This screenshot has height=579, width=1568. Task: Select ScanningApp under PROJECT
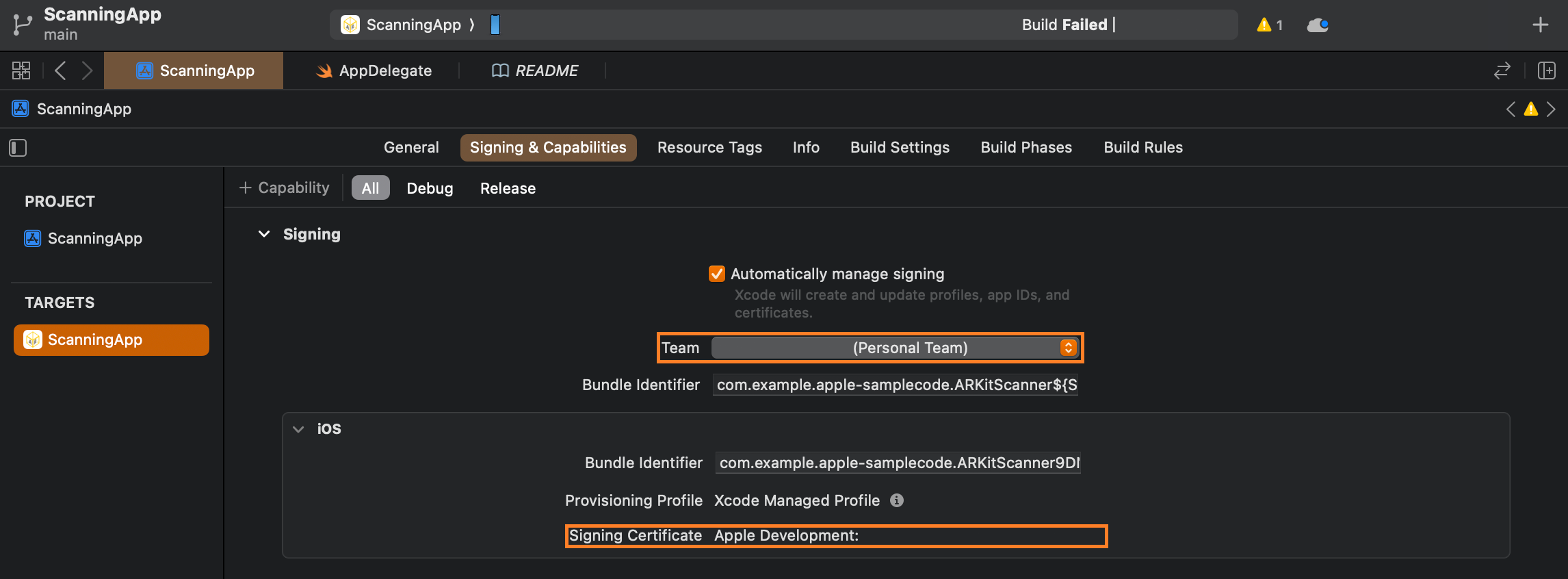[94, 238]
